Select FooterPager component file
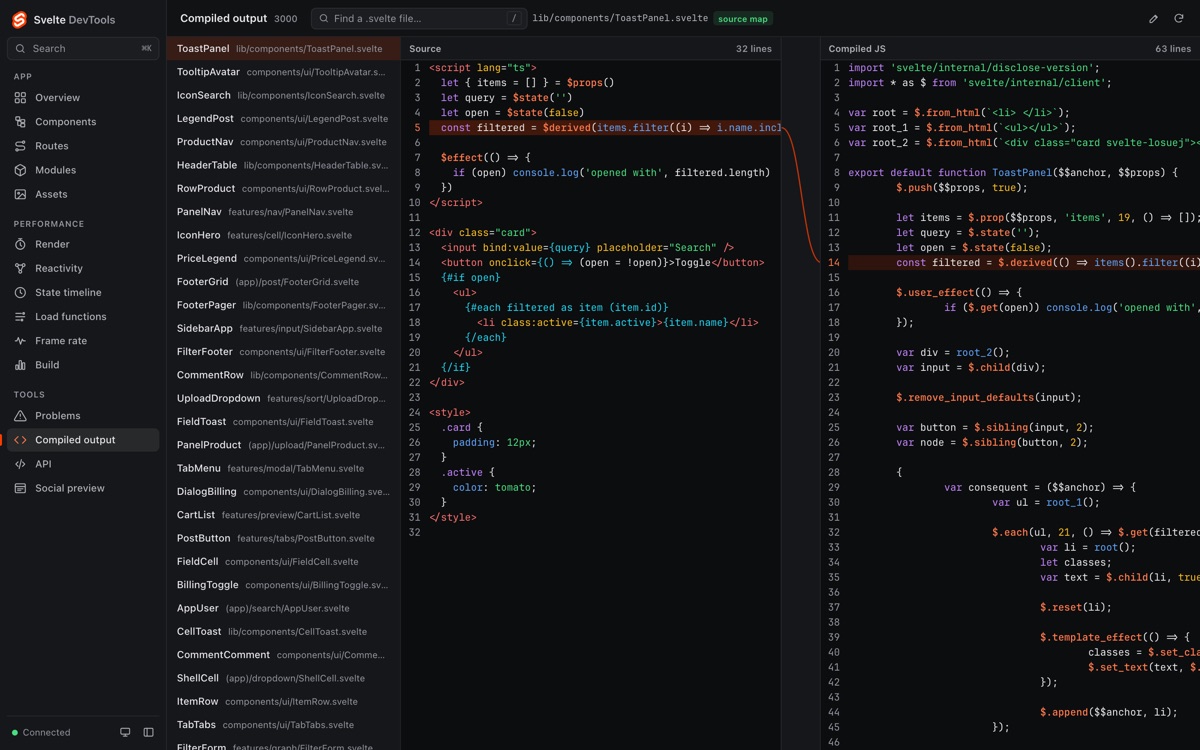 [x=283, y=305]
